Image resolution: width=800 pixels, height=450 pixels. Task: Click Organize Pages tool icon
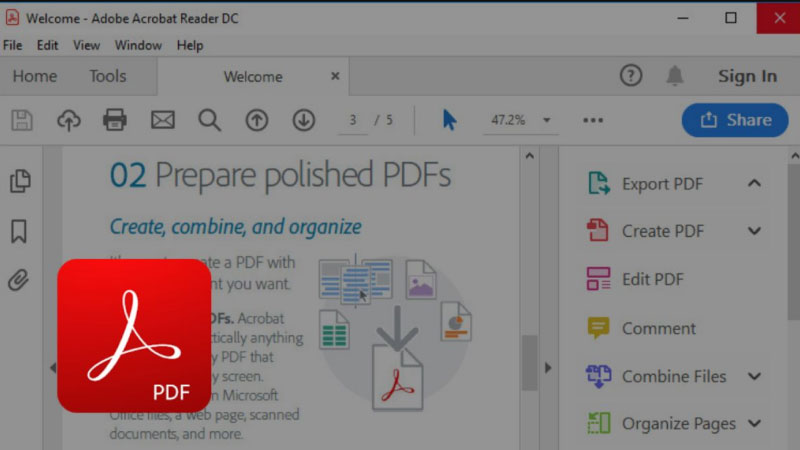coord(598,423)
